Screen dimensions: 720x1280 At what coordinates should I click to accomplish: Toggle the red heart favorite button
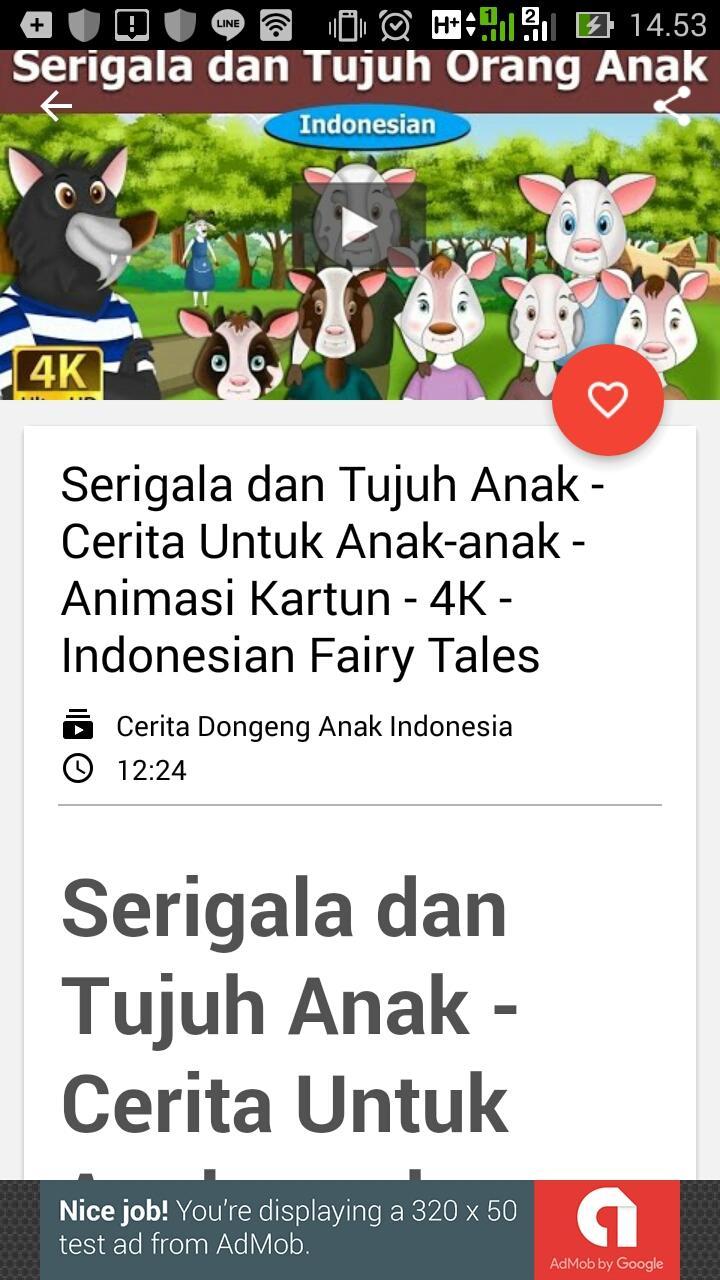(x=607, y=400)
